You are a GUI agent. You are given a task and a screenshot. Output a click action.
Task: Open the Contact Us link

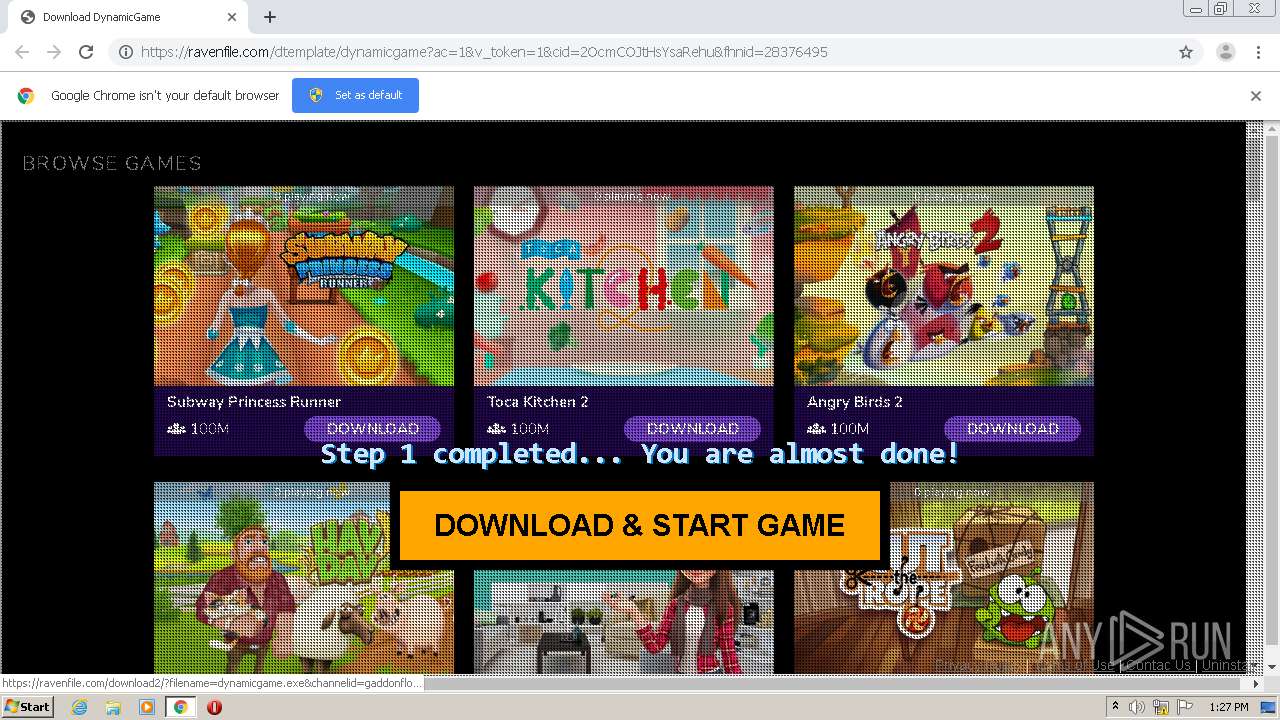1159,665
